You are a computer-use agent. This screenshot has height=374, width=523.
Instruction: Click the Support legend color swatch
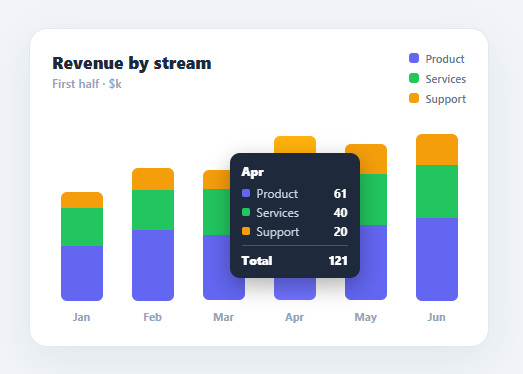point(414,98)
